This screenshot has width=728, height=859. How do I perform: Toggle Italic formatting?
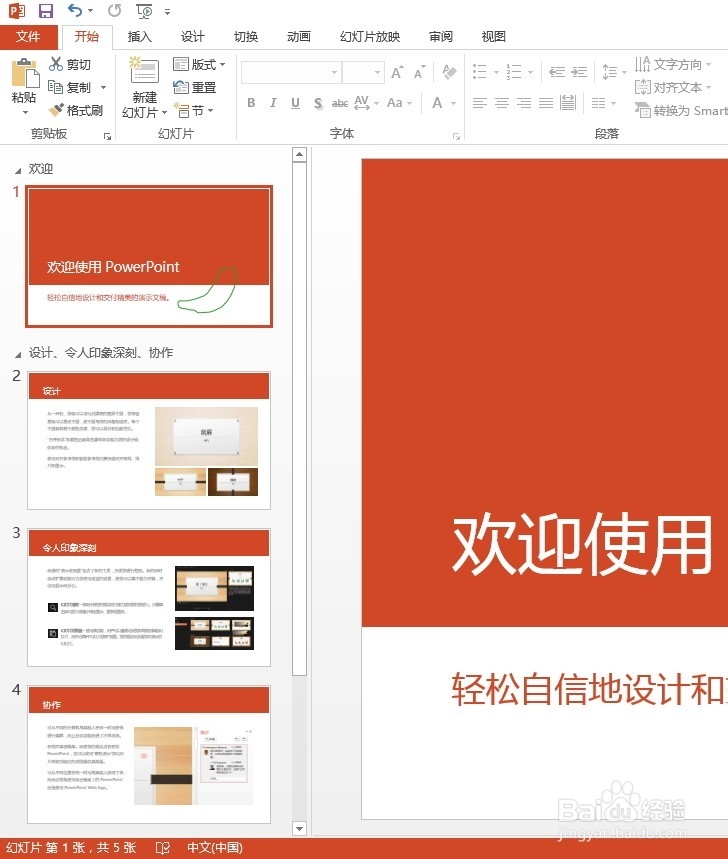(273, 103)
